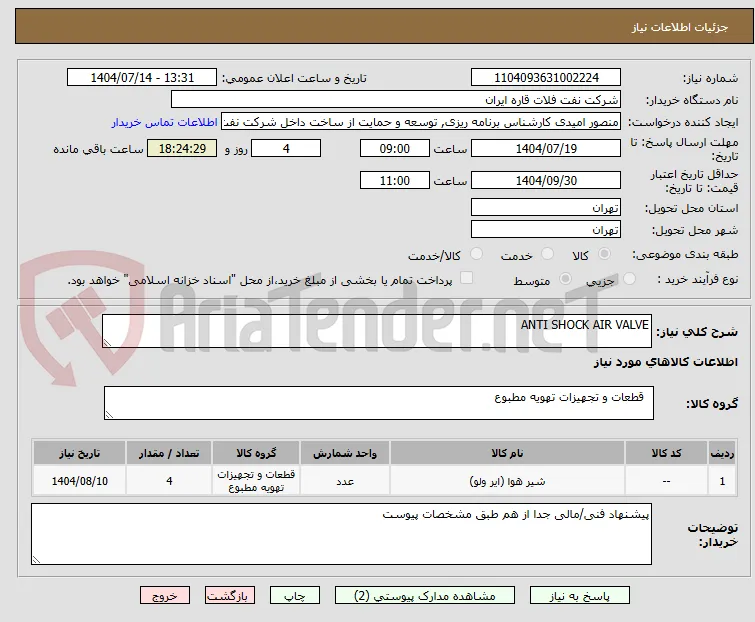Click the days remaining field showing 4
The image size is (755, 622).
click(x=286, y=148)
